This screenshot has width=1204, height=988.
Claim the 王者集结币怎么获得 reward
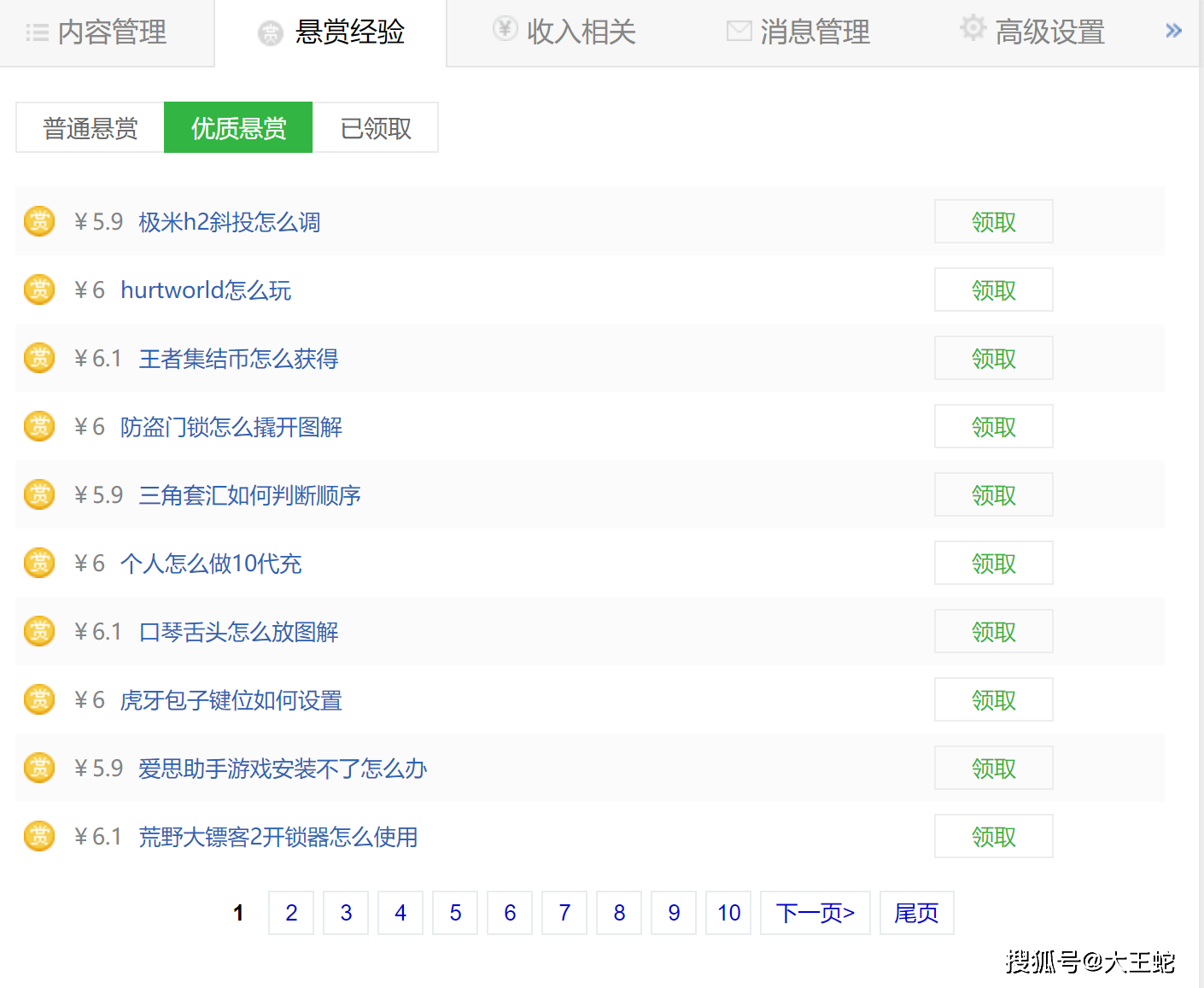[994, 359]
